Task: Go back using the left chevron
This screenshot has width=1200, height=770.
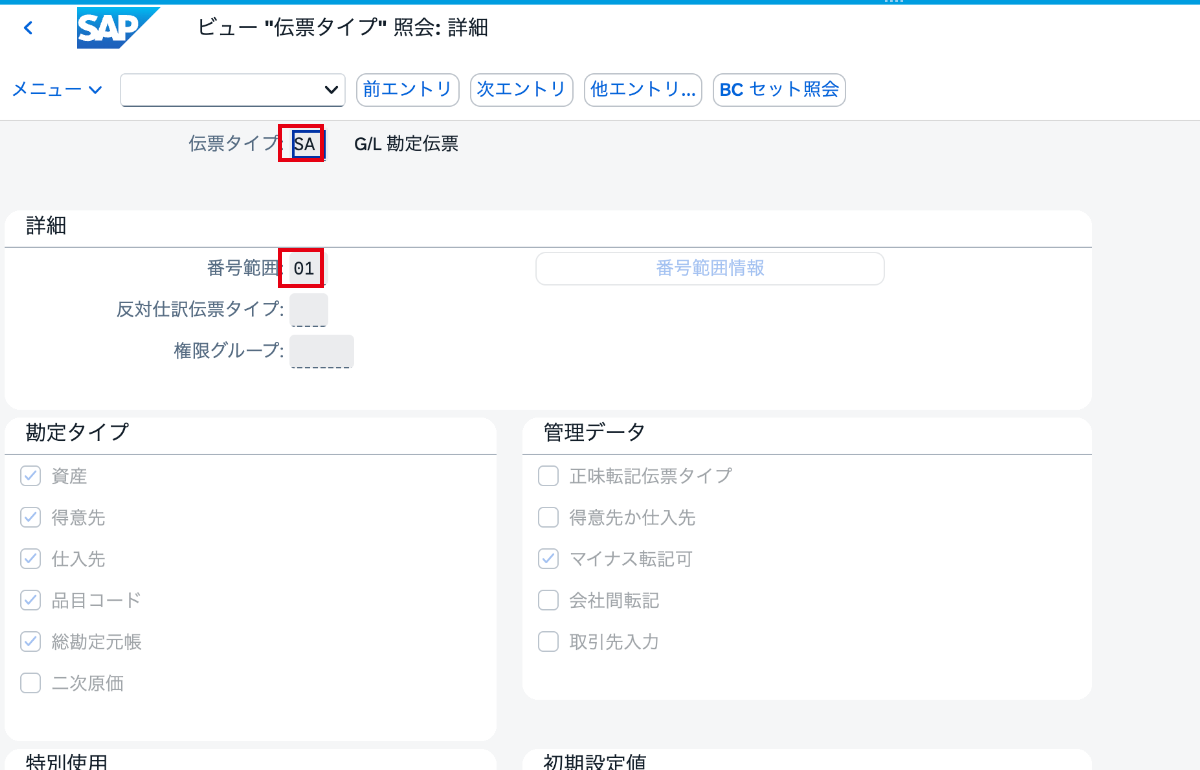Action: click(28, 29)
